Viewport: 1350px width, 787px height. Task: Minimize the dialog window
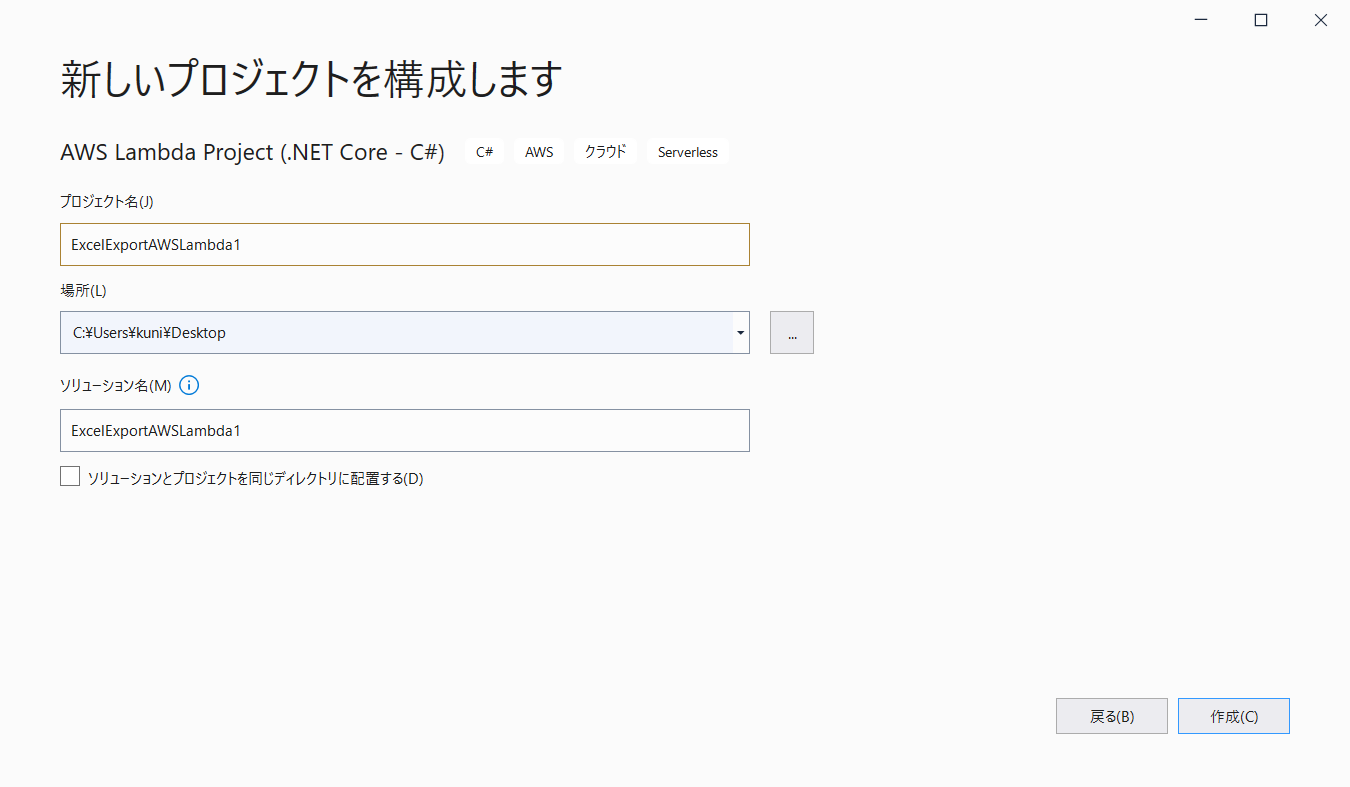(x=1201, y=20)
